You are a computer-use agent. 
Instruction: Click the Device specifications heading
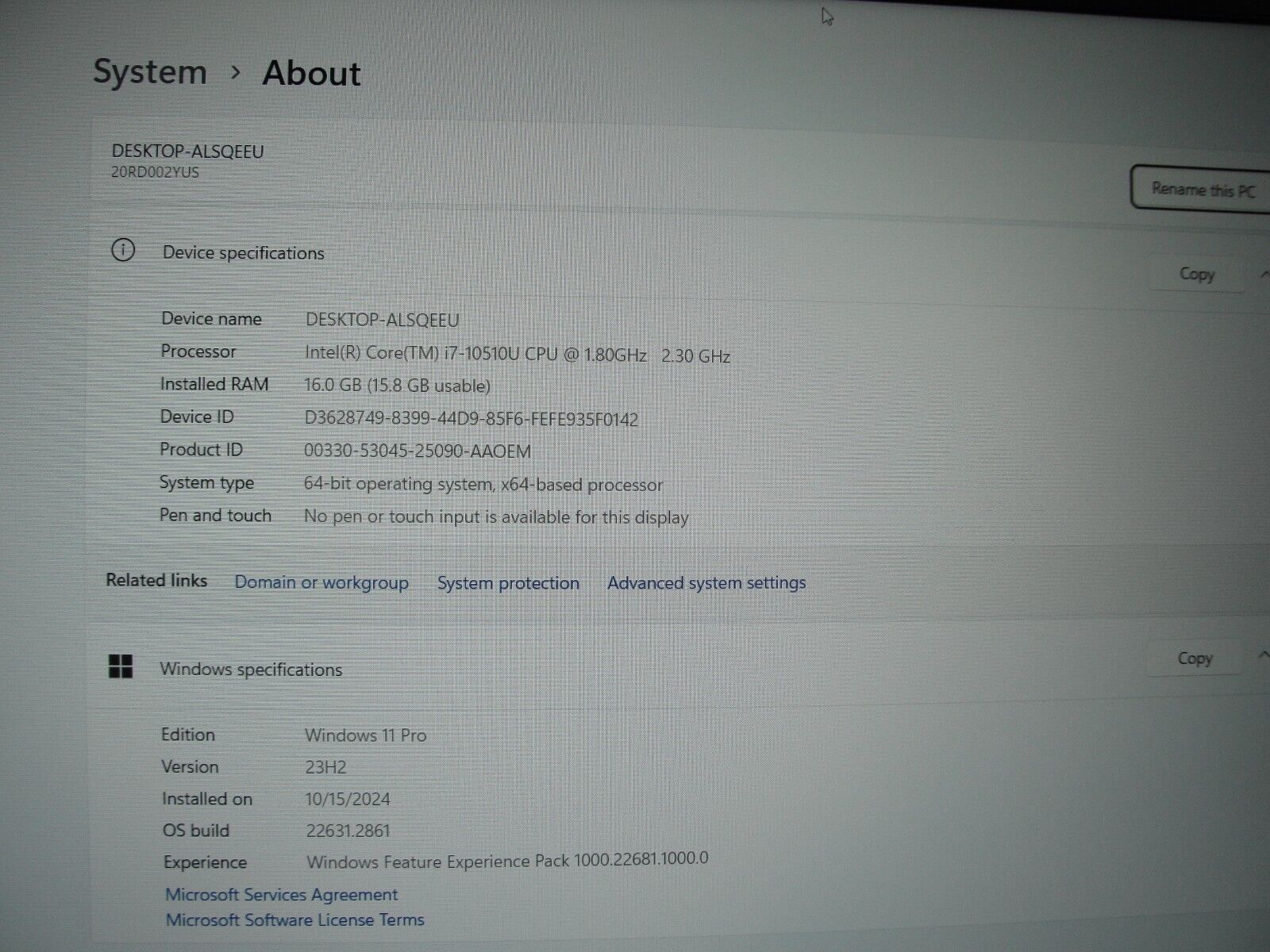coord(244,253)
